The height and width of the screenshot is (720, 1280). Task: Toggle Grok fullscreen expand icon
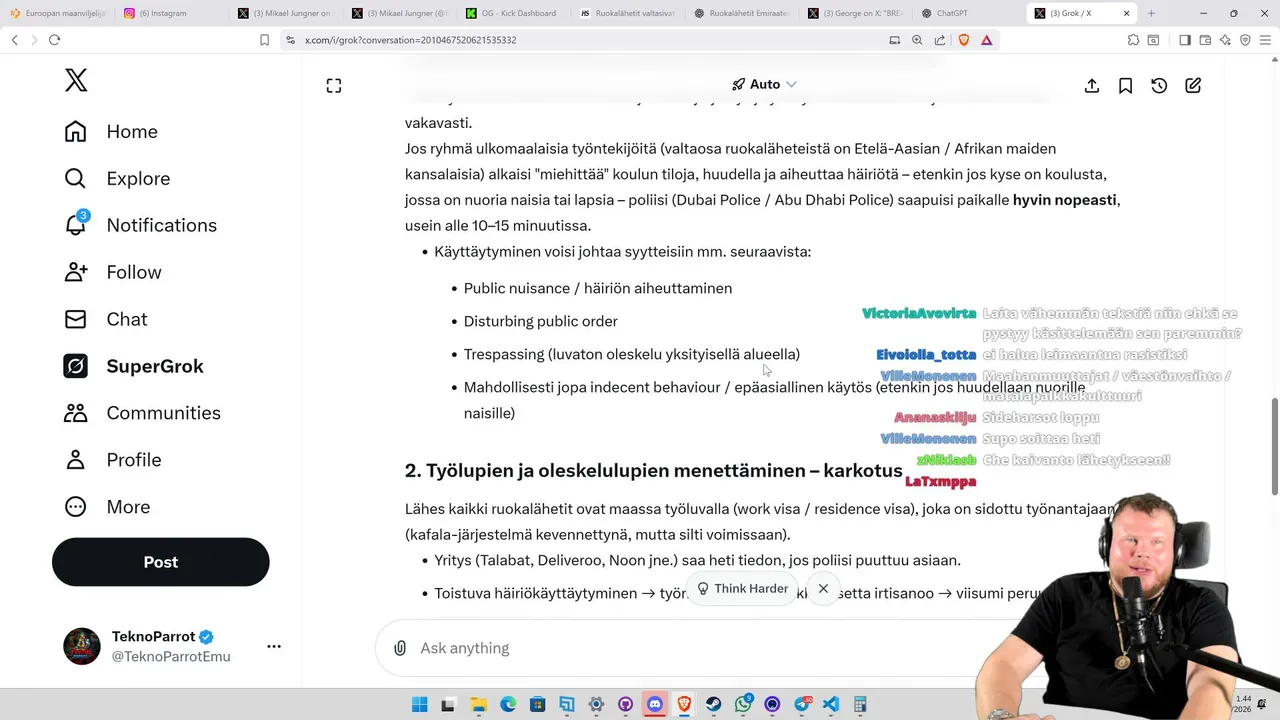point(334,86)
